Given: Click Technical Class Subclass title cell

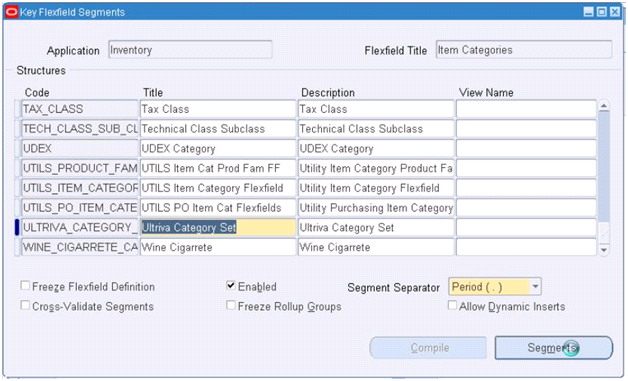Looking at the screenshot, I should click(217, 129).
